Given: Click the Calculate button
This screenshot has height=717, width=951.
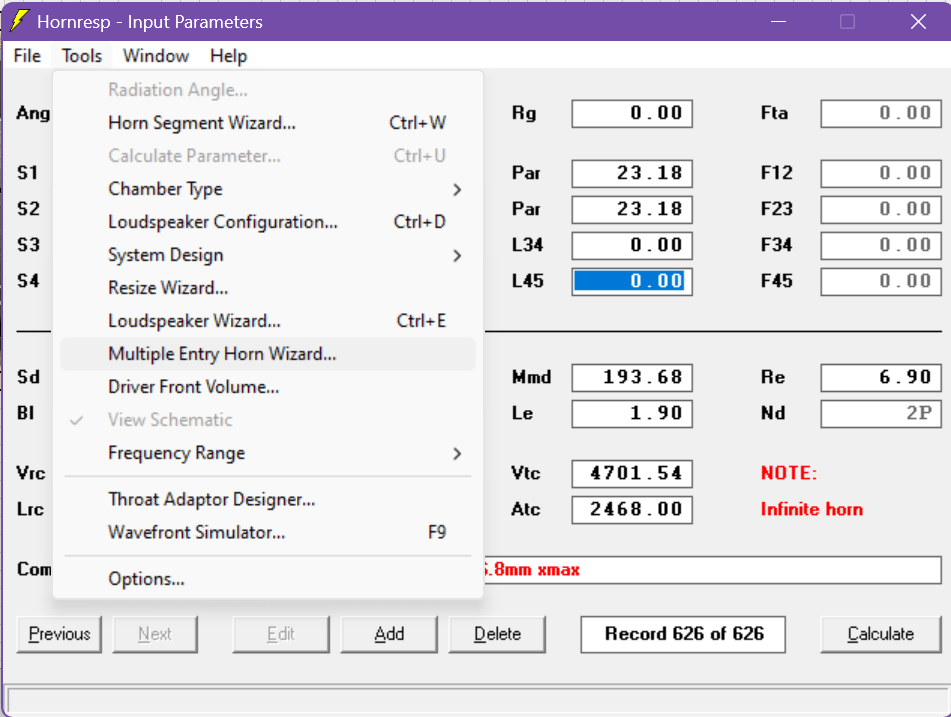Looking at the screenshot, I should (881, 635).
